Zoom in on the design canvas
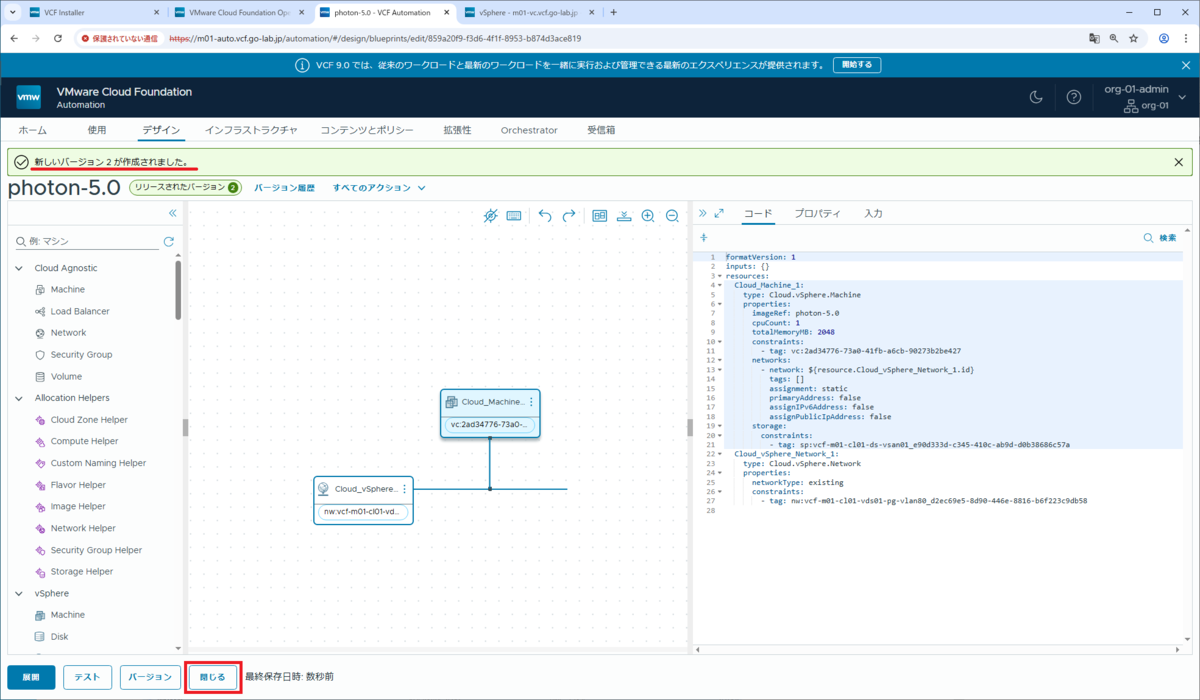Screen dimensions: 1200x700 coord(648,215)
